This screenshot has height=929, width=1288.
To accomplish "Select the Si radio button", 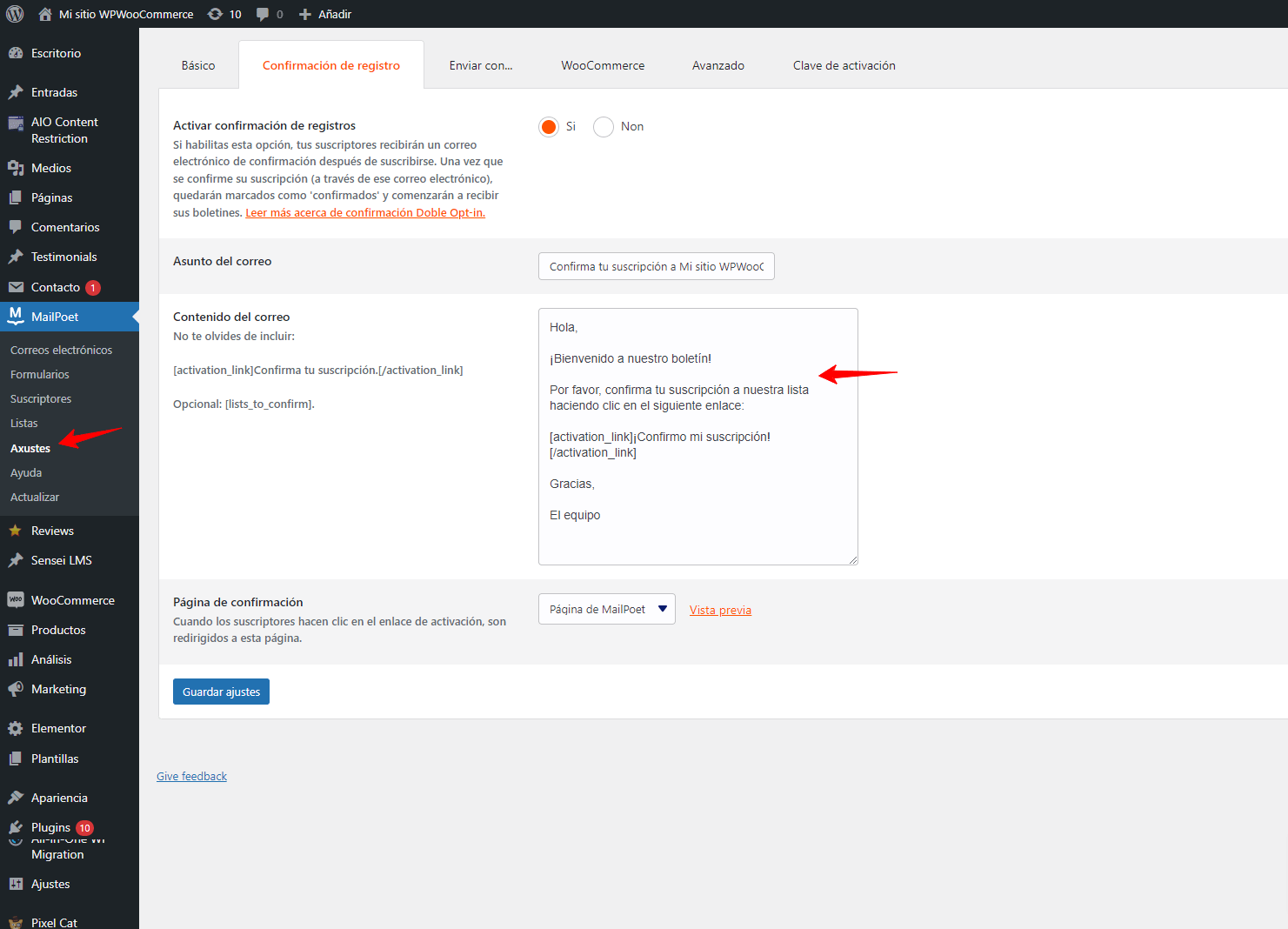I will [549, 127].
